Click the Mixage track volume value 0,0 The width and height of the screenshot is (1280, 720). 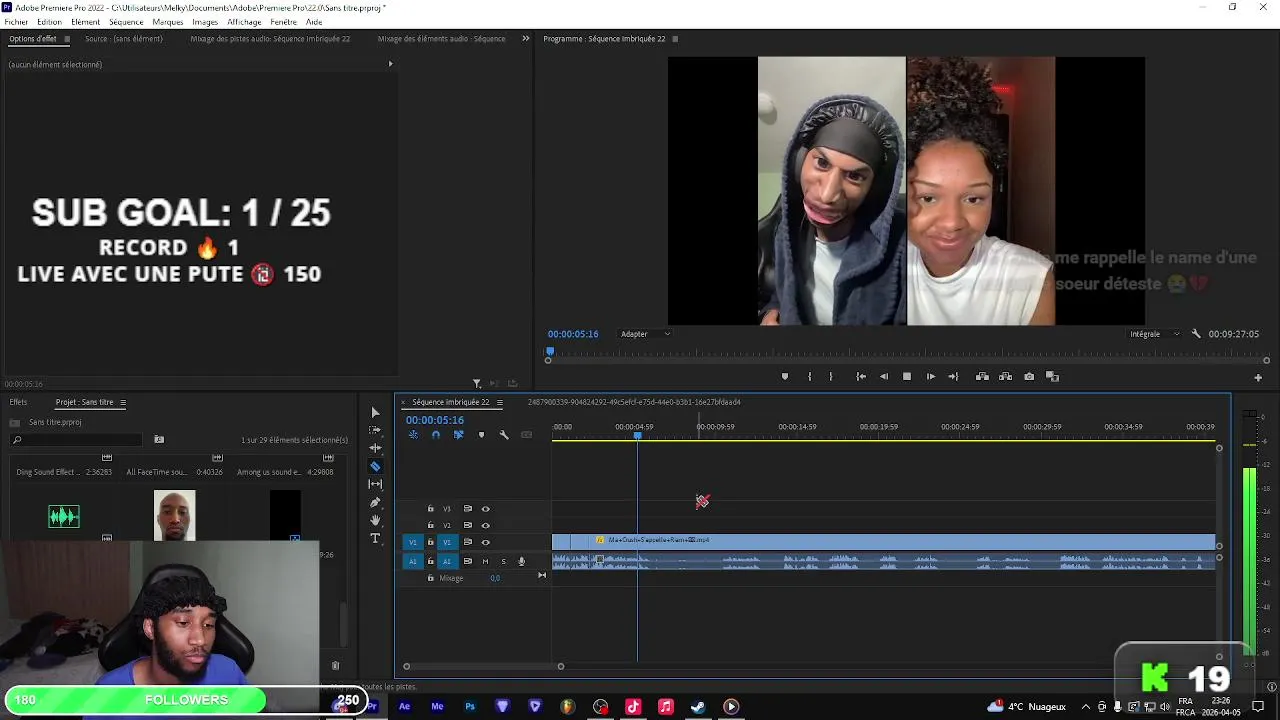point(495,578)
